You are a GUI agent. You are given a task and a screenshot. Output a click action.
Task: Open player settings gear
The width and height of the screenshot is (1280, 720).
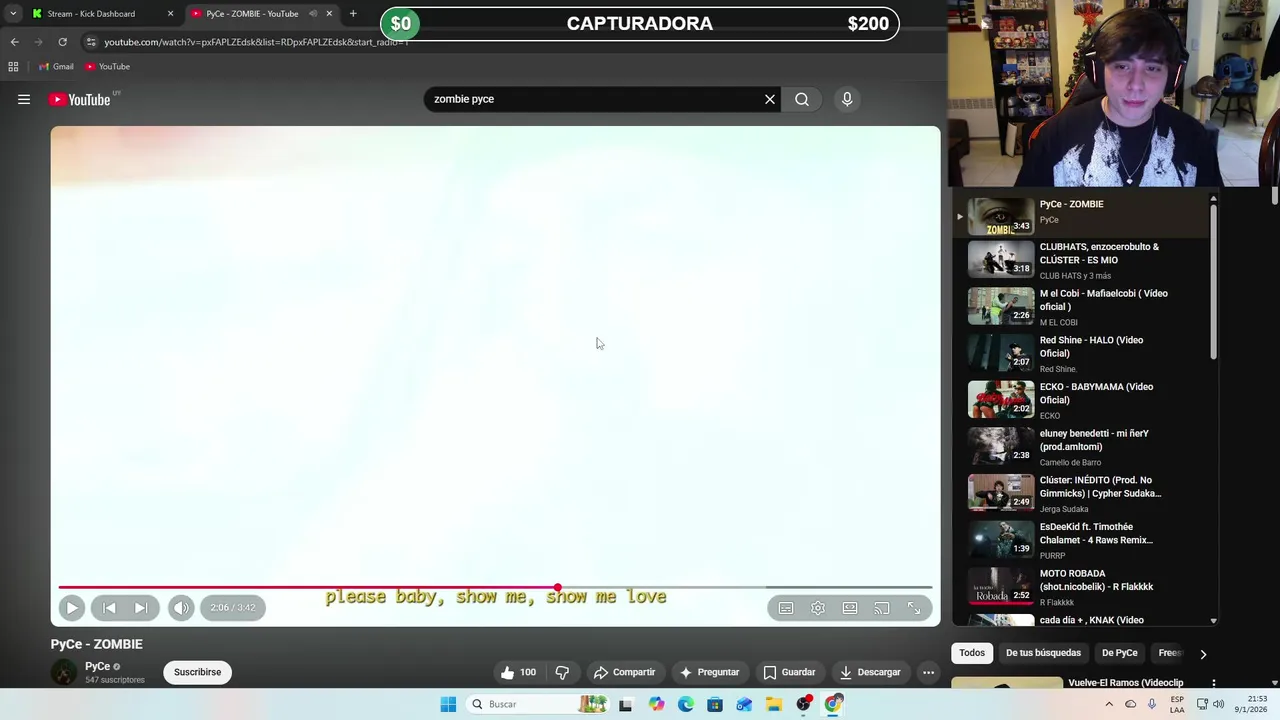pos(818,608)
